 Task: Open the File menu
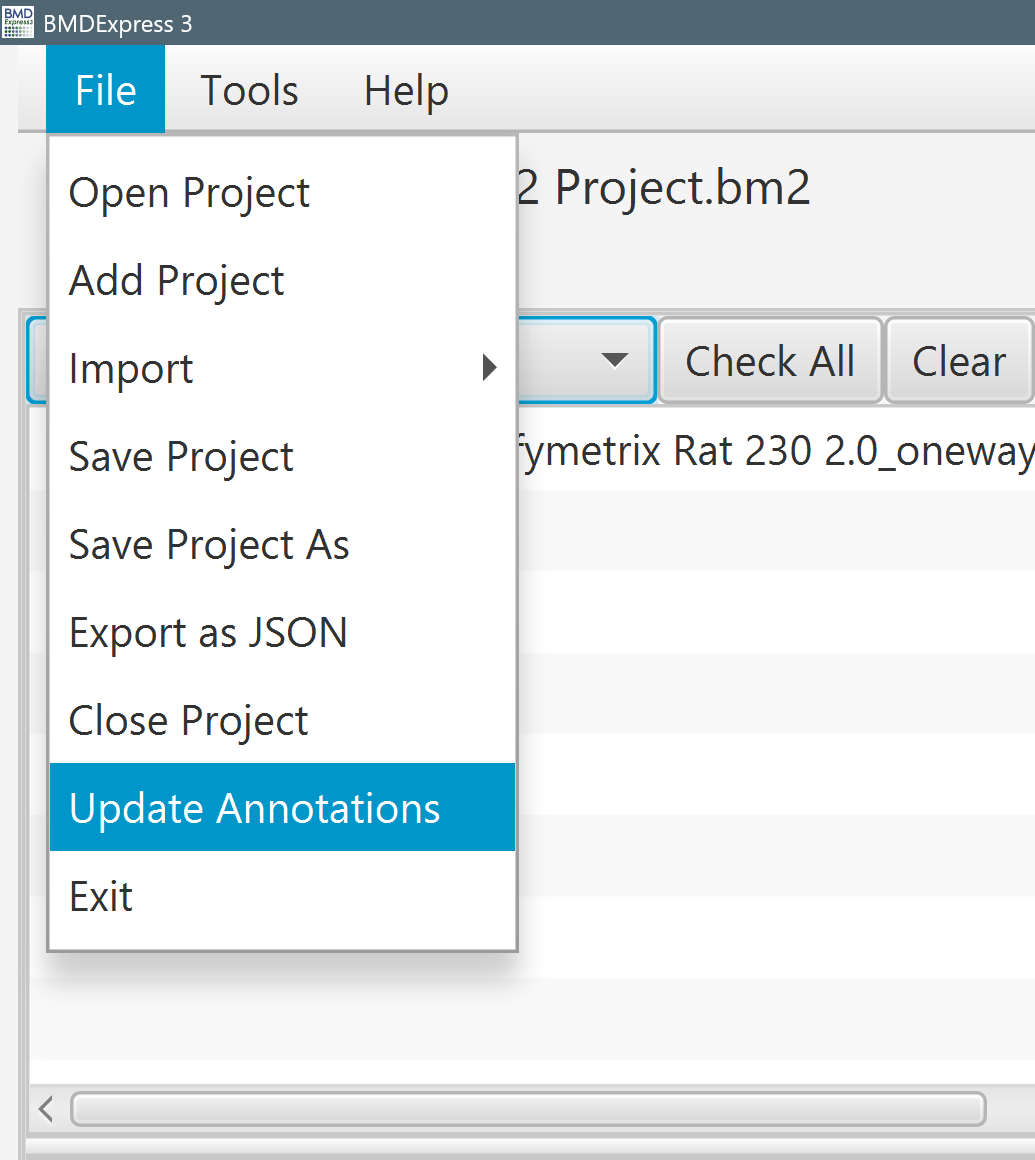click(105, 90)
